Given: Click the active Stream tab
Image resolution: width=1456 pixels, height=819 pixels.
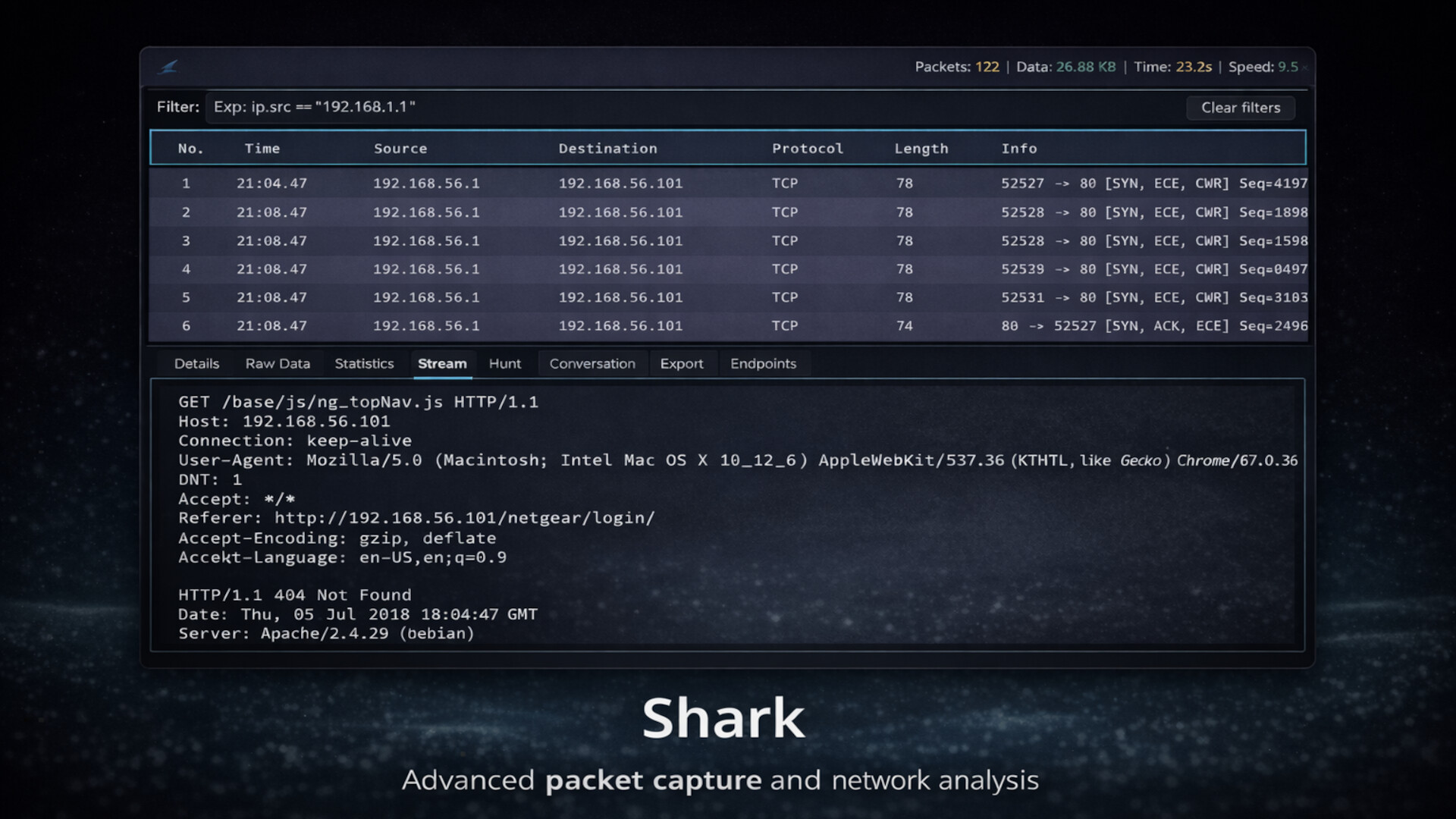Looking at the screenshot, I should pos(443,363).
